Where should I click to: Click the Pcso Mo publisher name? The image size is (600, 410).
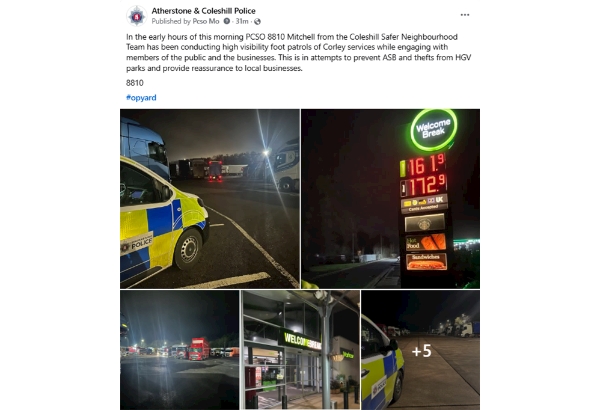206,21
